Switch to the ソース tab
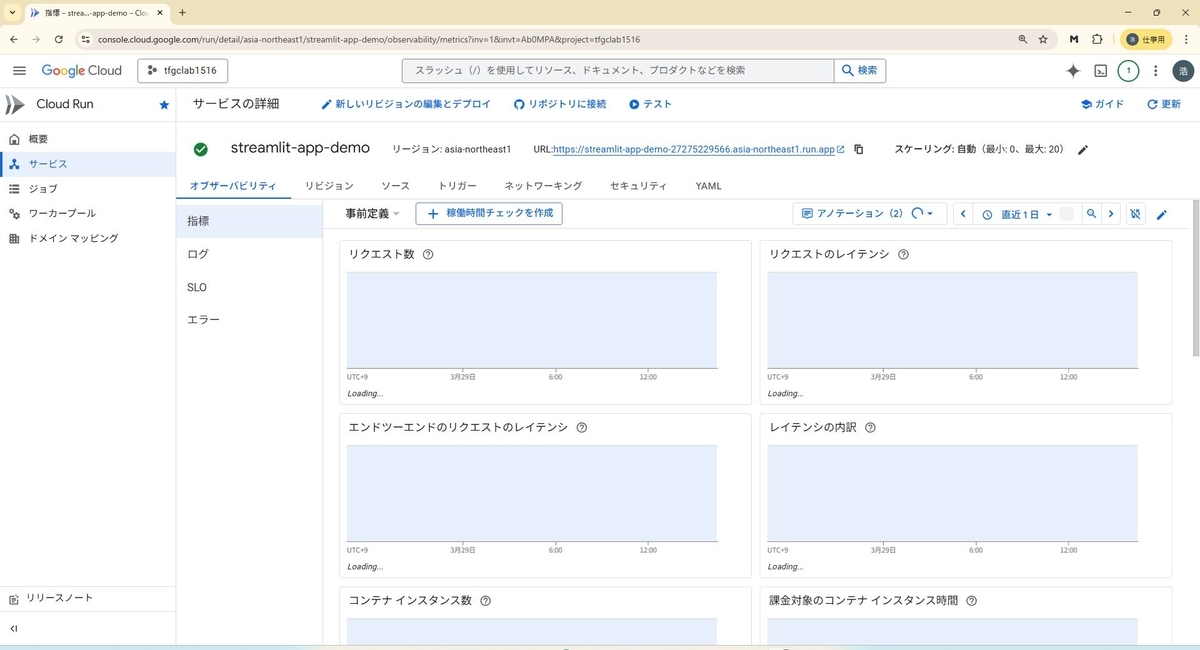Image resolution: width=1200 pixels, height=650 pixels. coord(395,186)
